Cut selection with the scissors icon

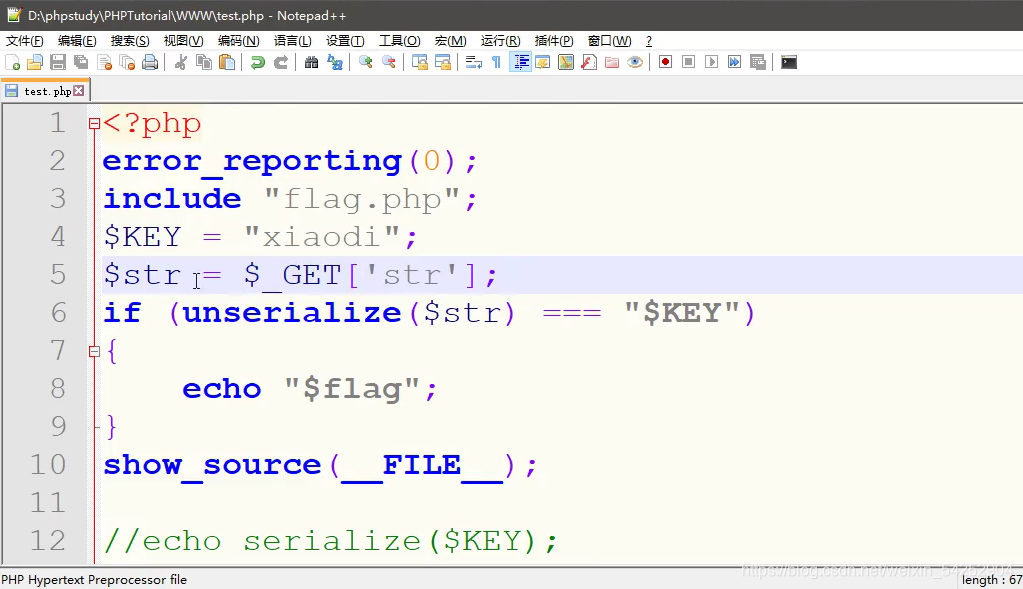point(181,62)
